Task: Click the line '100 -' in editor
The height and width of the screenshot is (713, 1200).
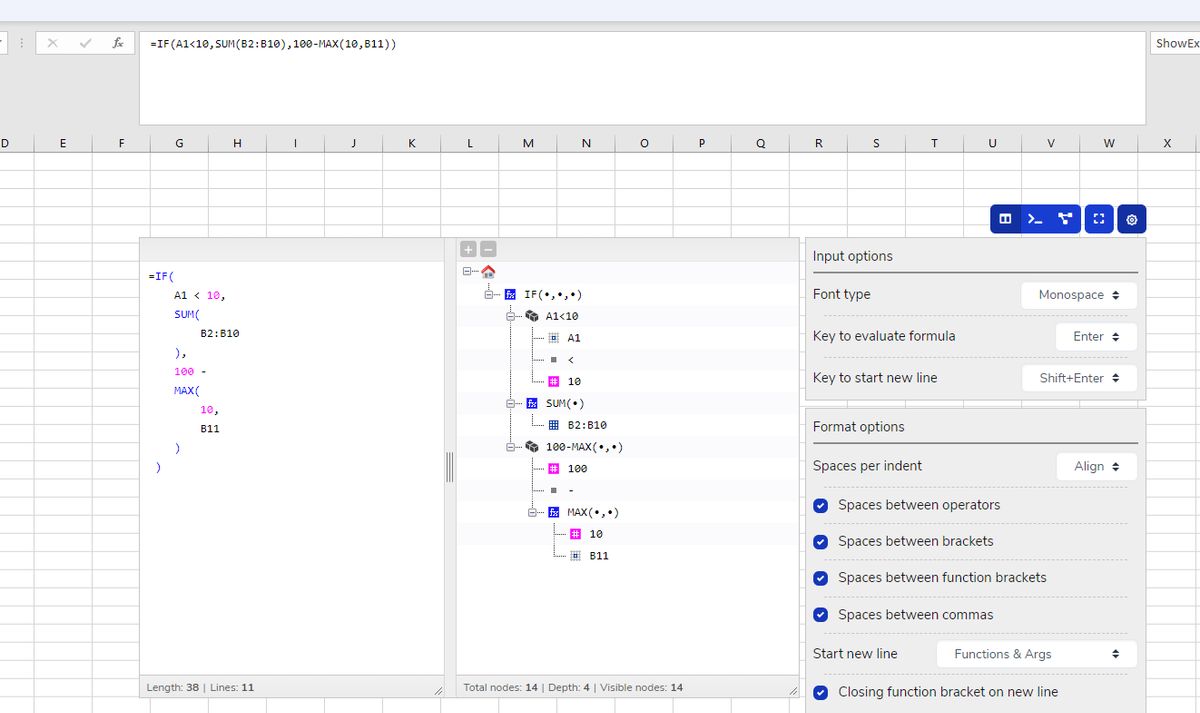Action: pos(190,371)
